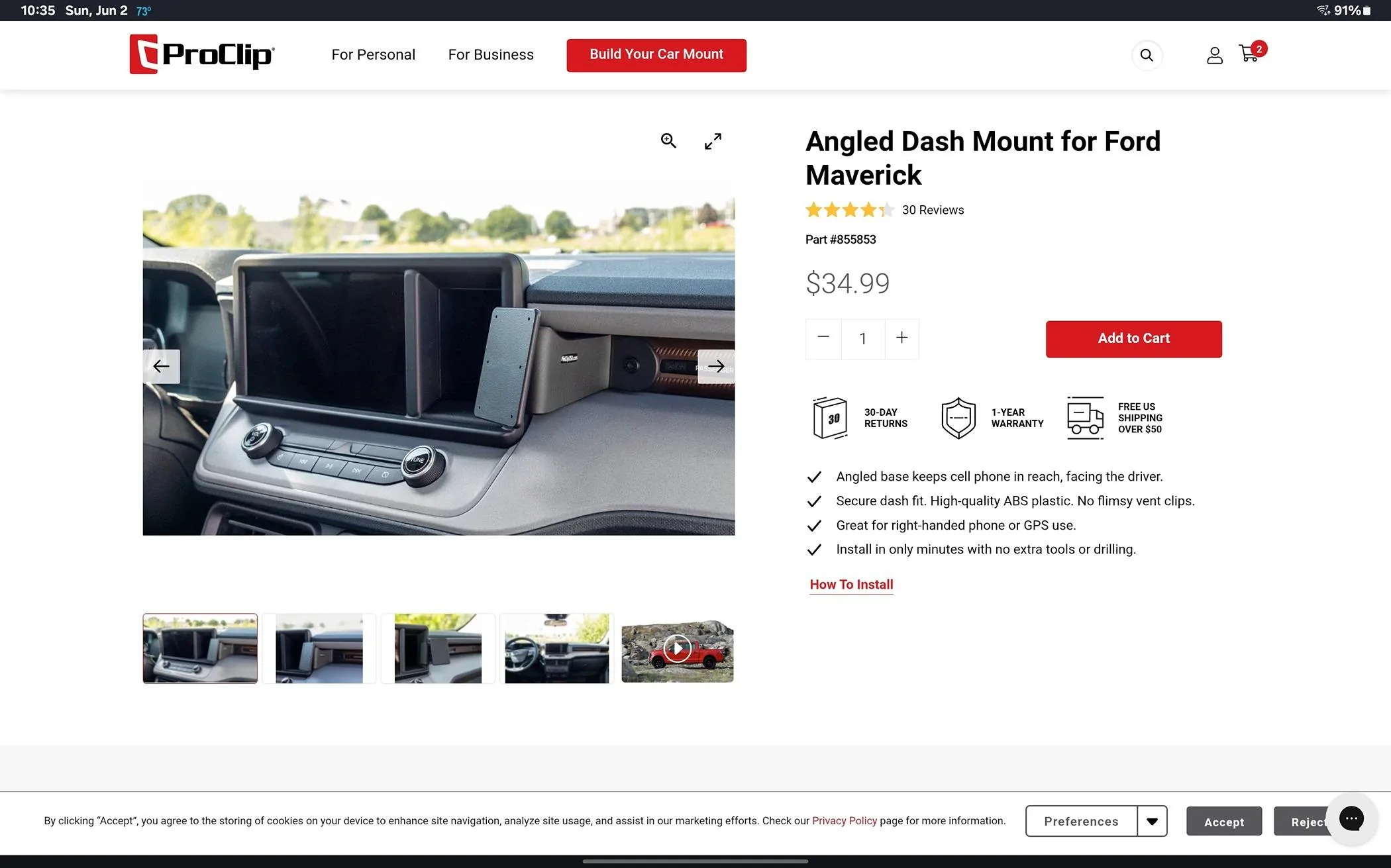The height and width of the screenshot is (868, 1391).
Task: Click 'Install in only minutes' feature text
Action: pos(986,550)
